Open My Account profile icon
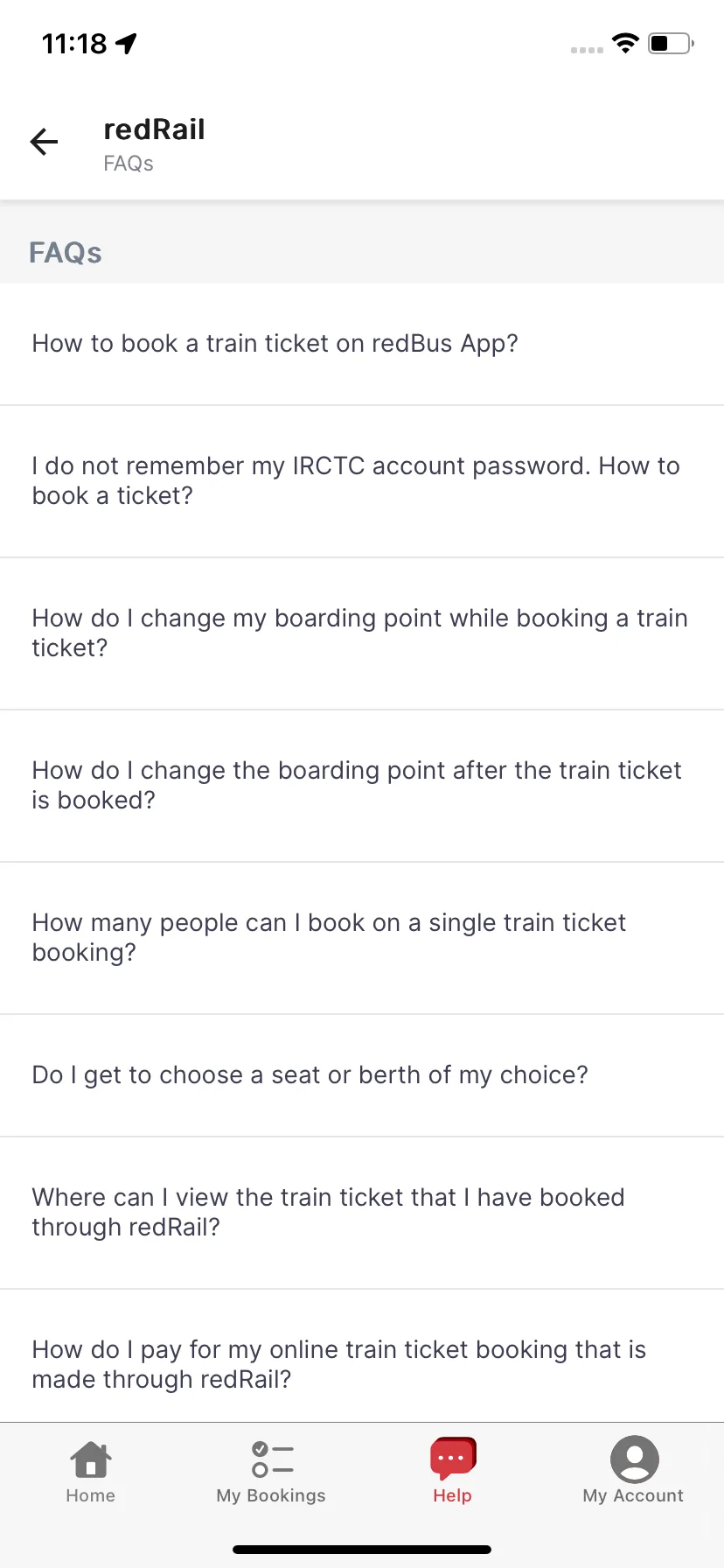Screen dimensions: 724x1568 634,1459
